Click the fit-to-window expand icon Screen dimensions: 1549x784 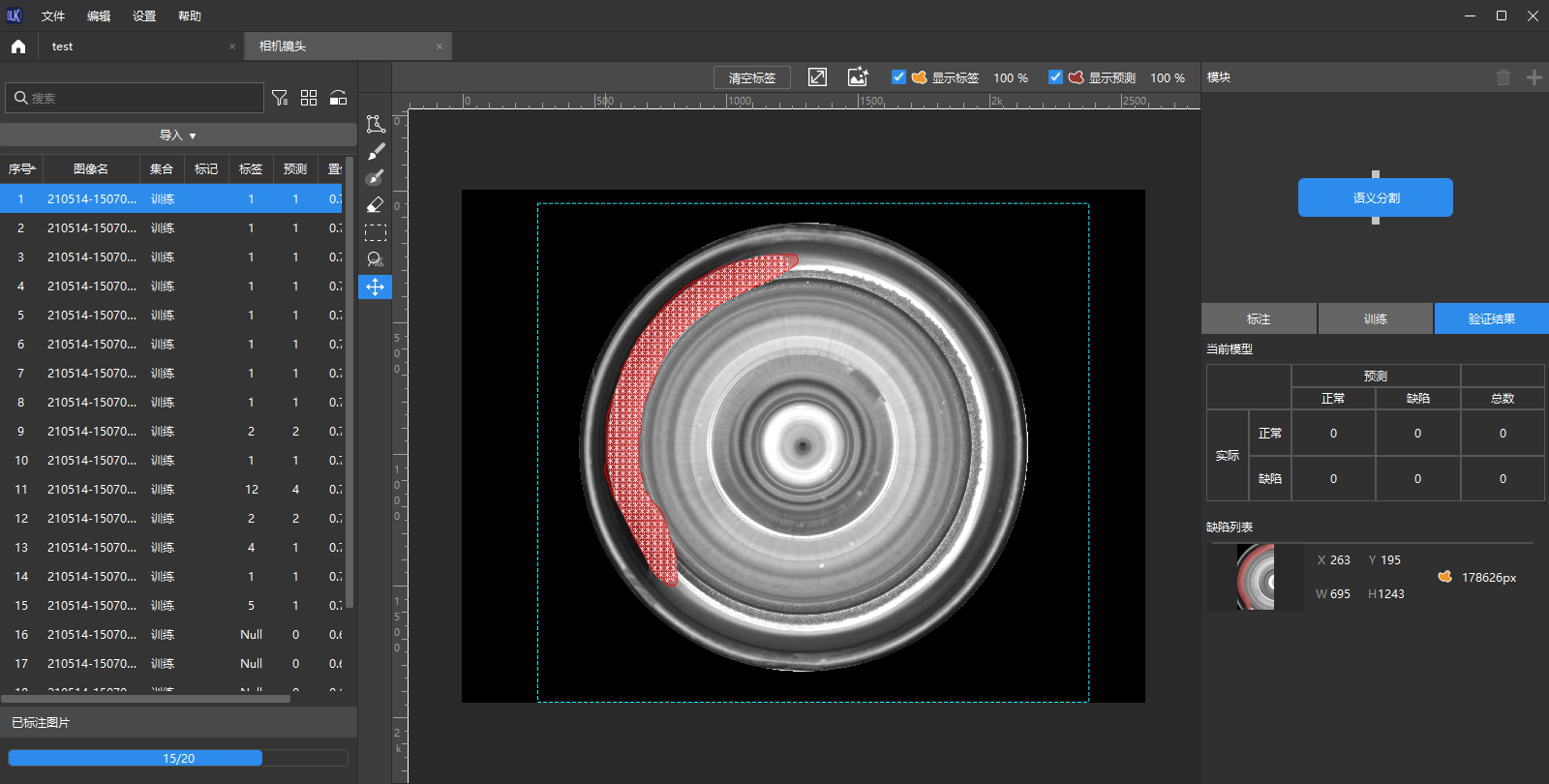(x=818, y=77)
